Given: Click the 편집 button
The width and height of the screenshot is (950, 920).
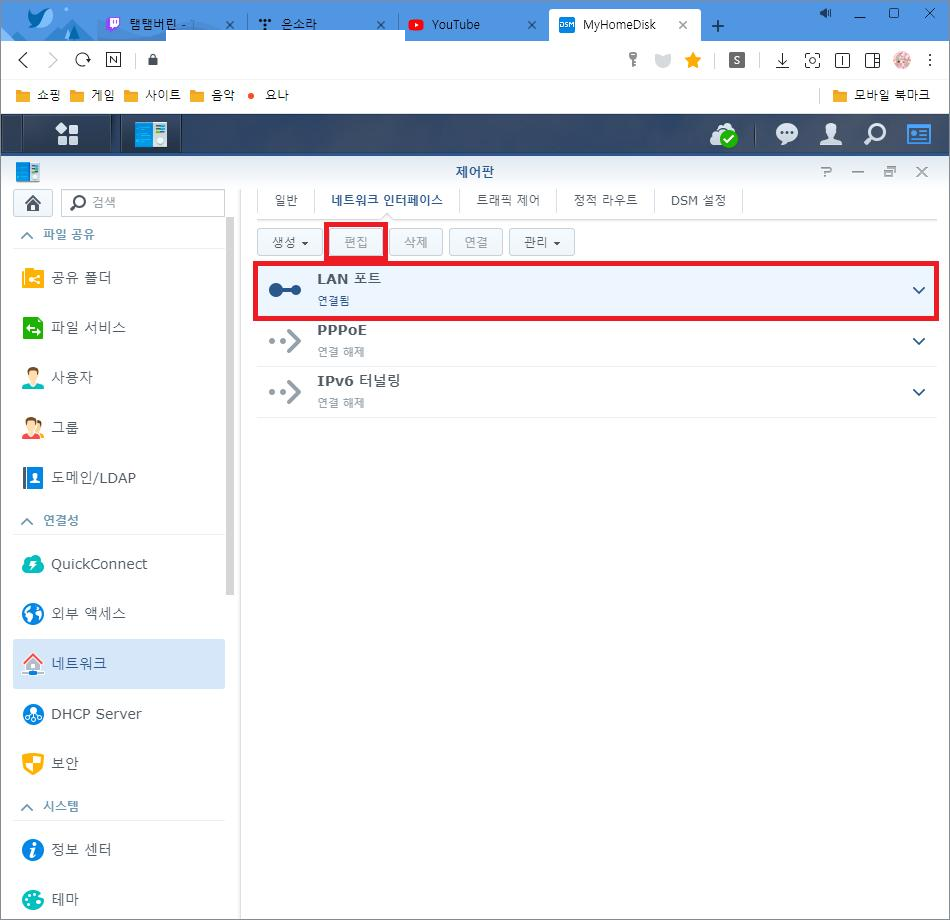Looking at the screenshot, I should click(356, 242).
